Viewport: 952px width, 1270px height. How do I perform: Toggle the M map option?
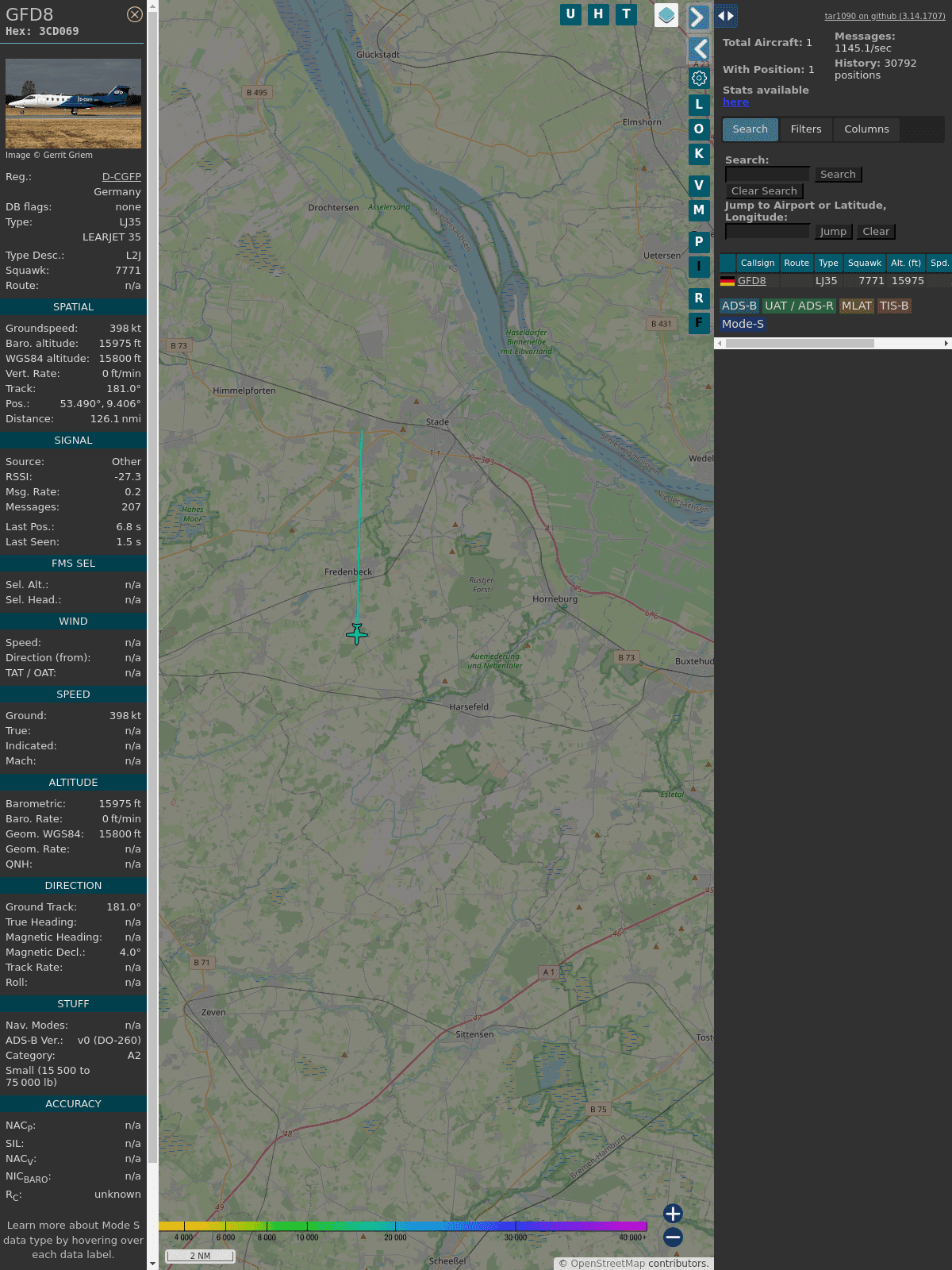click(x=699, y=210)
